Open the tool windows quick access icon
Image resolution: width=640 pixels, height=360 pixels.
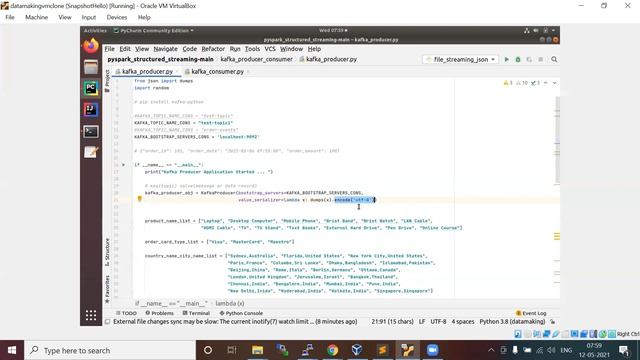tap(108, 322)
